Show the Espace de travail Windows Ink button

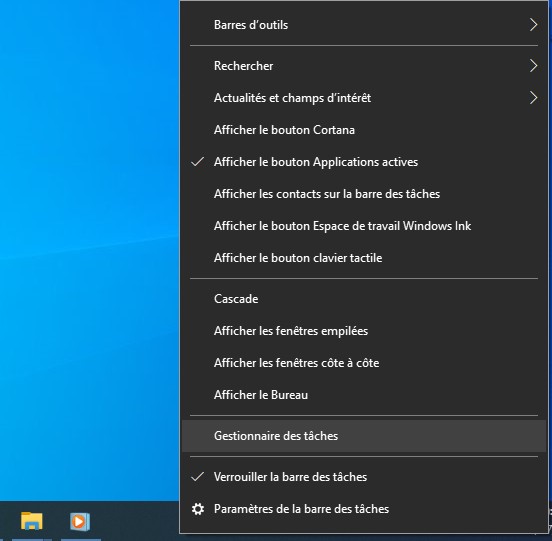click(x=364, y=226)
